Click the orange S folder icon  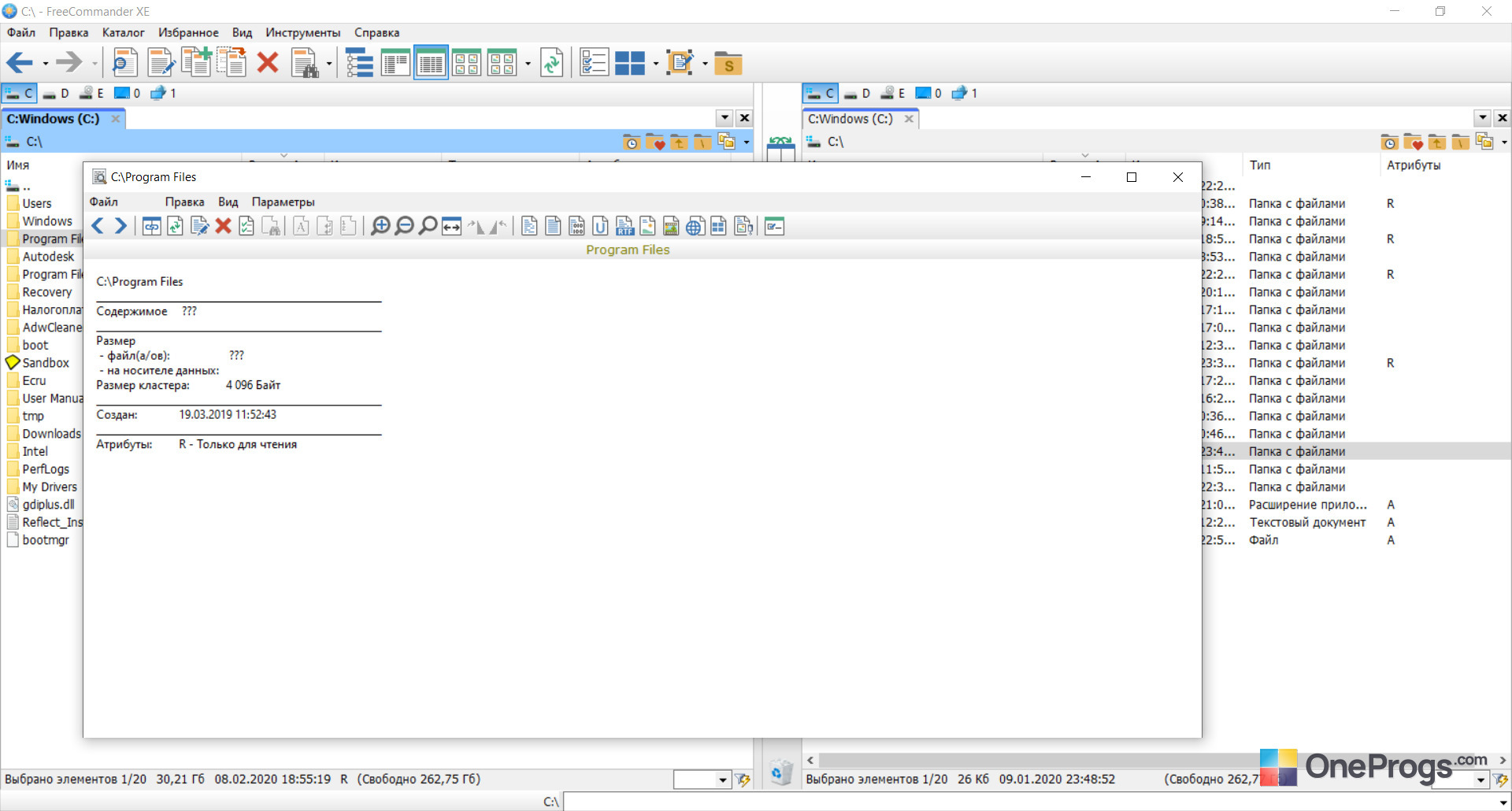pyautogui.click(x=728, y=63)
